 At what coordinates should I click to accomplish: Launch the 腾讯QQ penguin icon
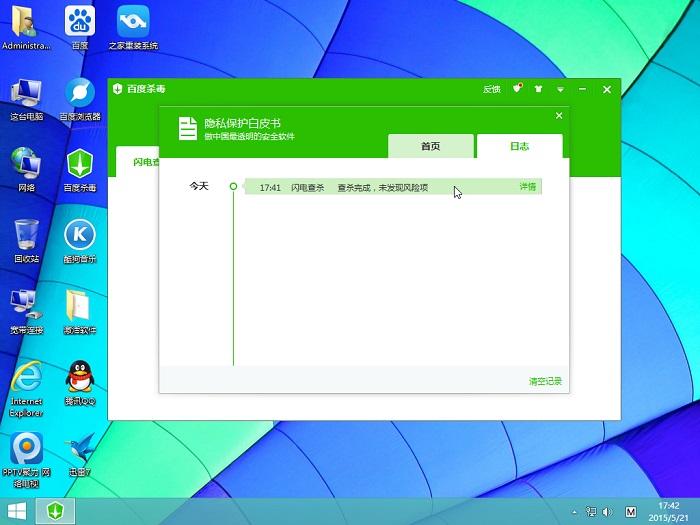pos(80,383)
